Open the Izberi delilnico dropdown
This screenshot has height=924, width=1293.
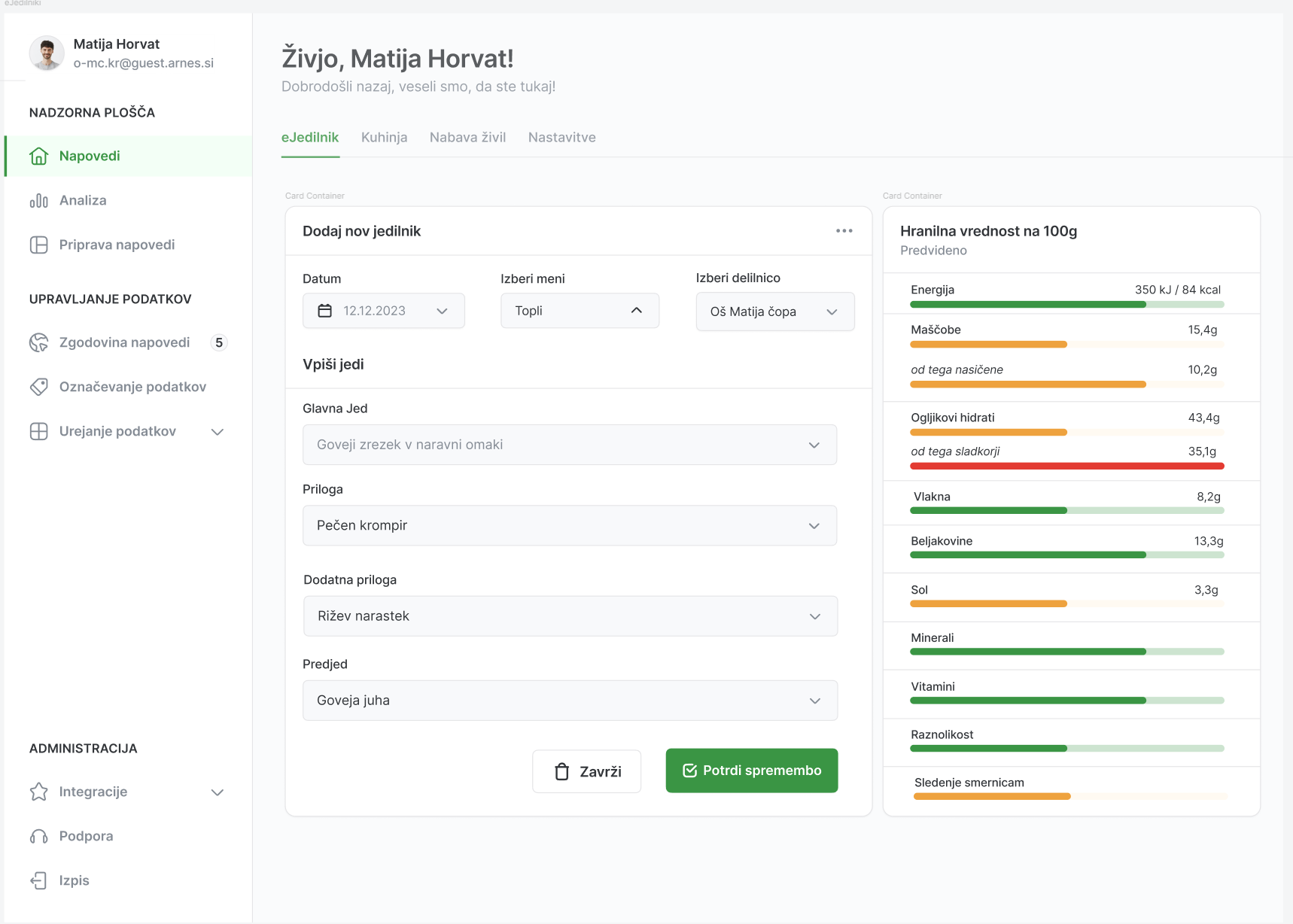[774, 312]
